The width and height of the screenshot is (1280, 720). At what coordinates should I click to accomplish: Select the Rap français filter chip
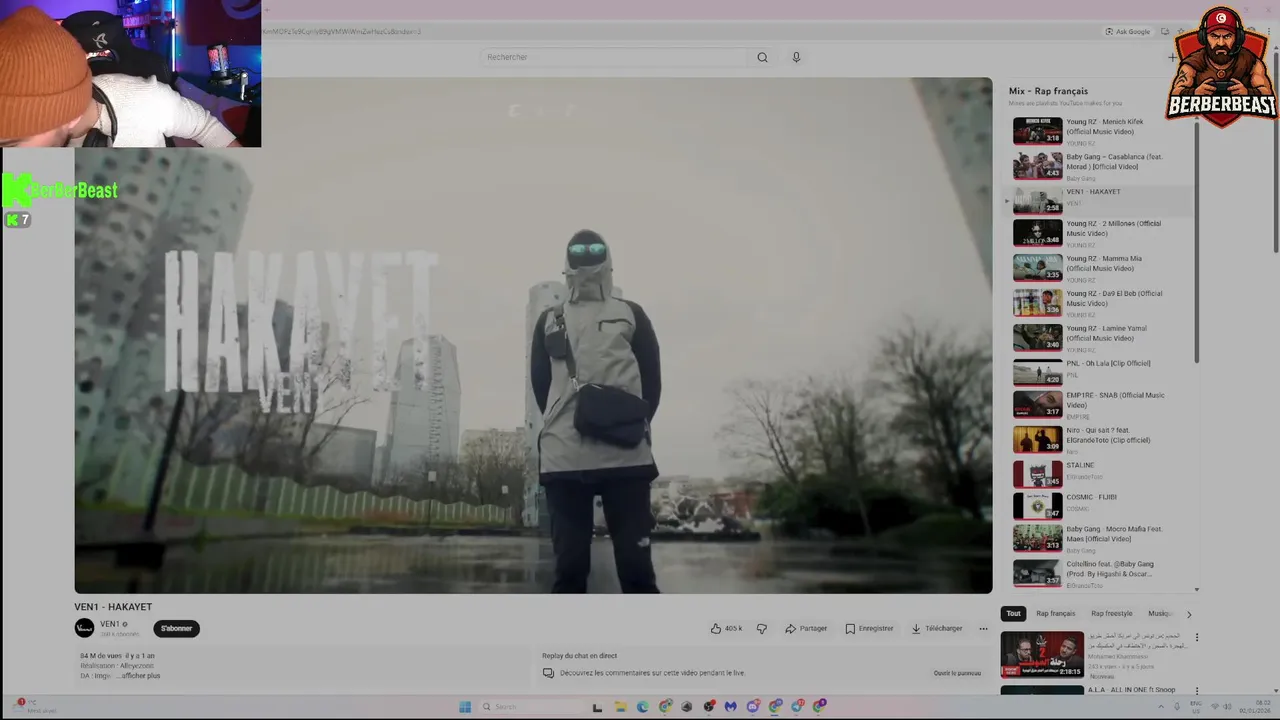pyautogui.click(x=1055, y=613)
